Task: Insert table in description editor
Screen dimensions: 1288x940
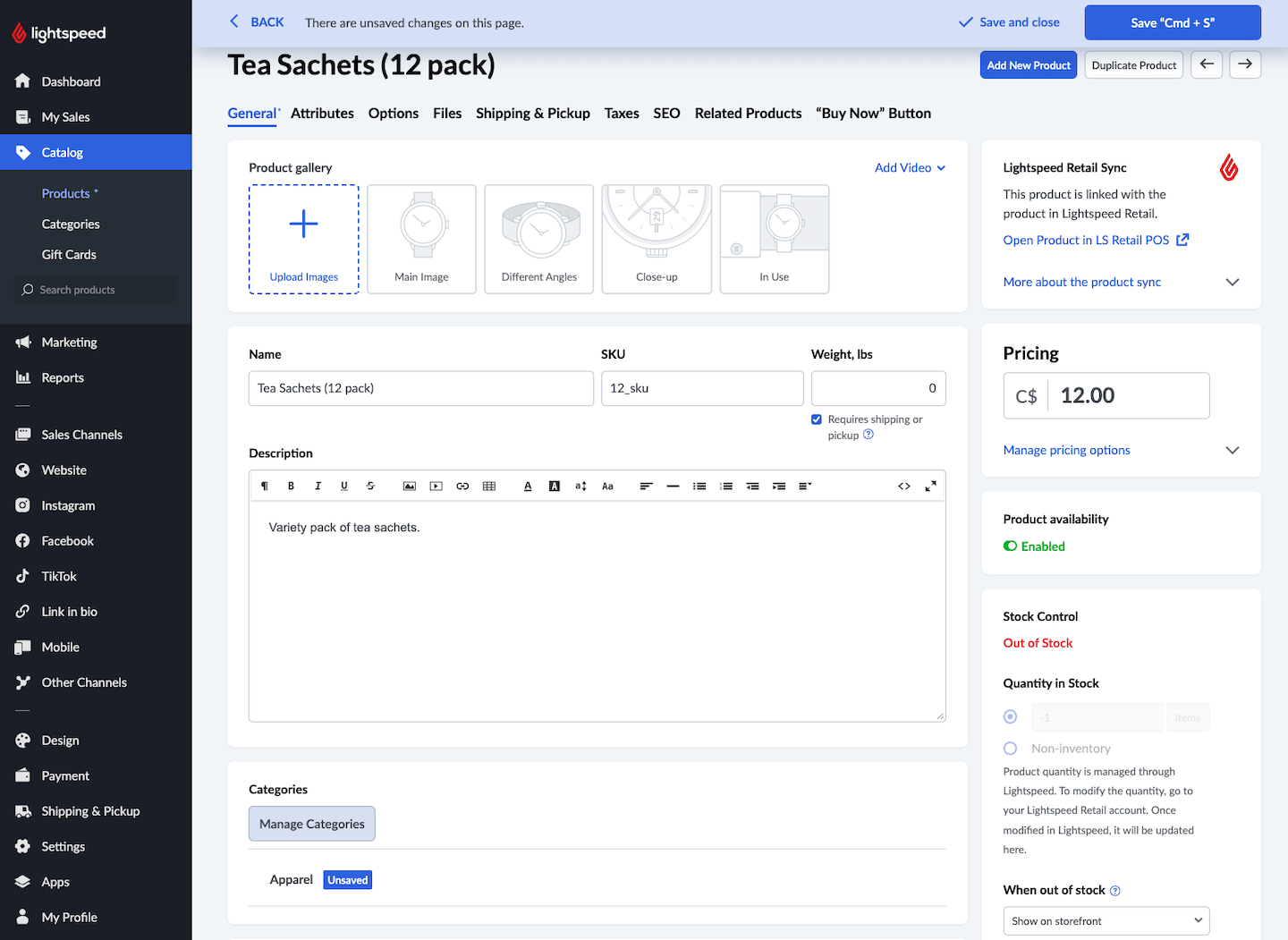Action: point(489,487)
